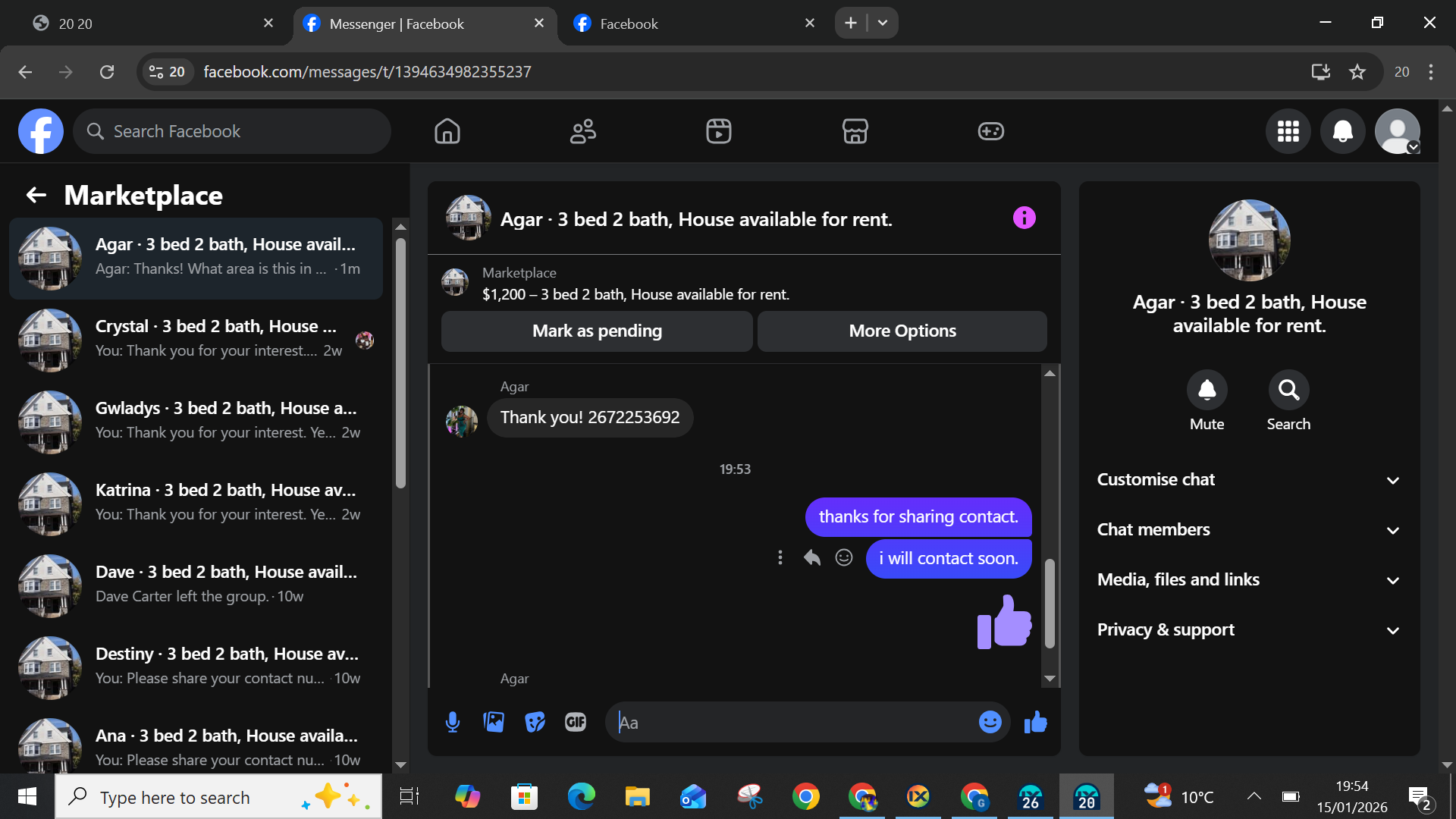This screenshot has height=819, width=1456.
Task: Click the reply arrow on last message
Action: point(811,558)
